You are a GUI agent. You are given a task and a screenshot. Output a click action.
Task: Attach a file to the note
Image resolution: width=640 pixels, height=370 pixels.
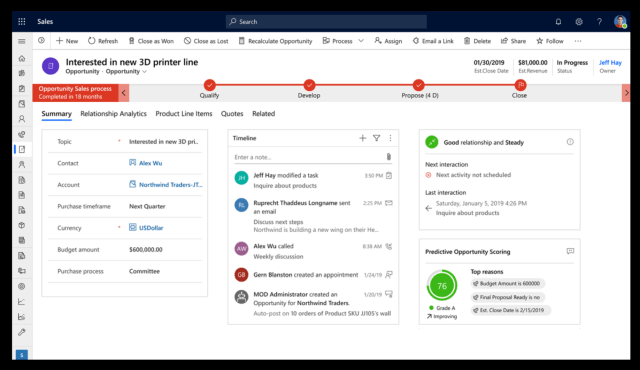(389, 157)
